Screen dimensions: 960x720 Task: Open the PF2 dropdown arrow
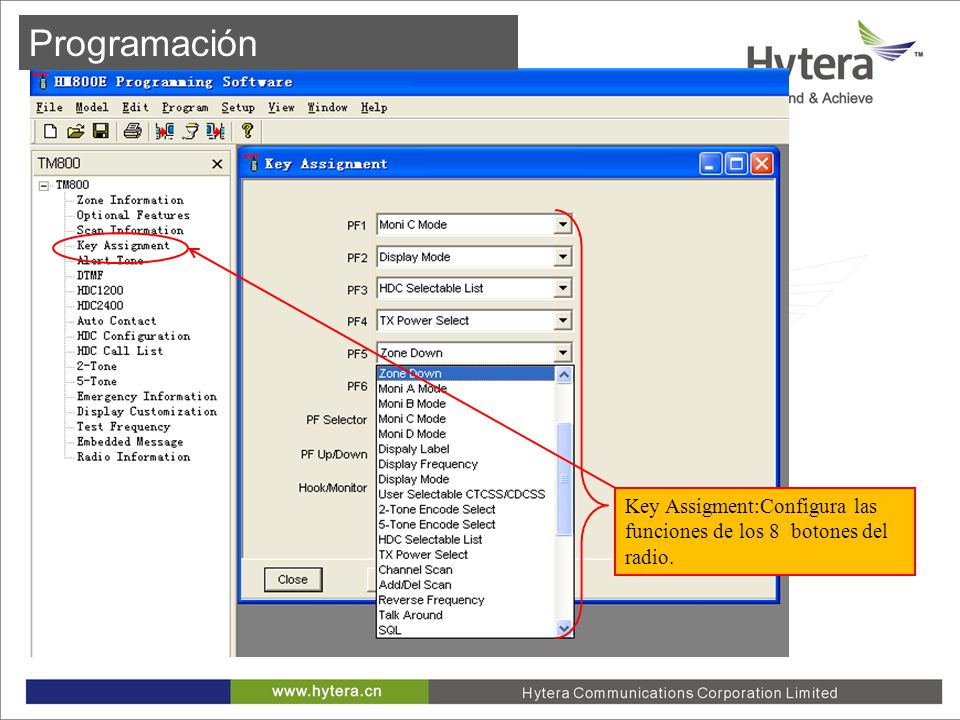563,257
